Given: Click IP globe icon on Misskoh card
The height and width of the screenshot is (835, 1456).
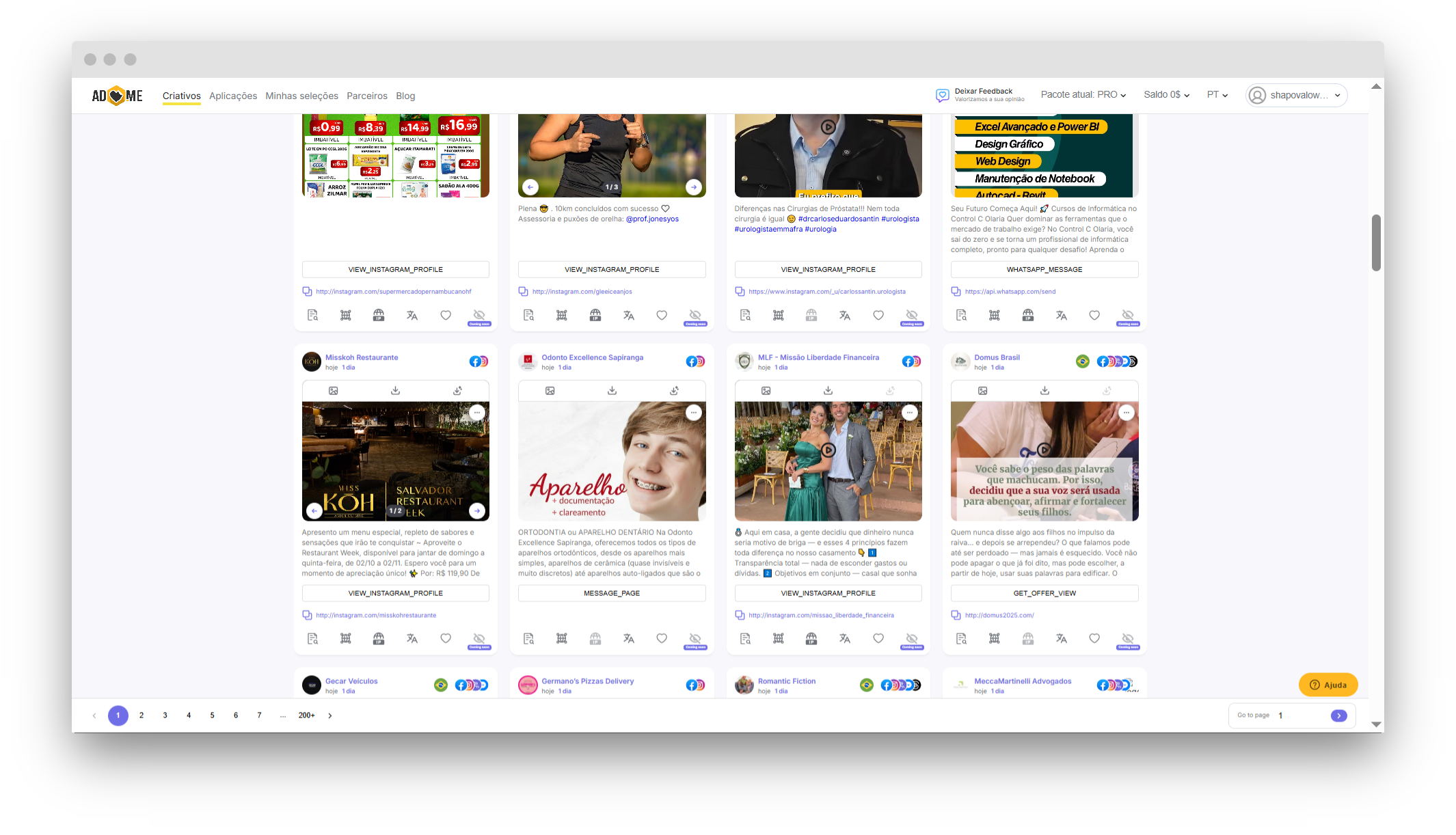Looking at the screenshot, I should [x=379, y=639].
